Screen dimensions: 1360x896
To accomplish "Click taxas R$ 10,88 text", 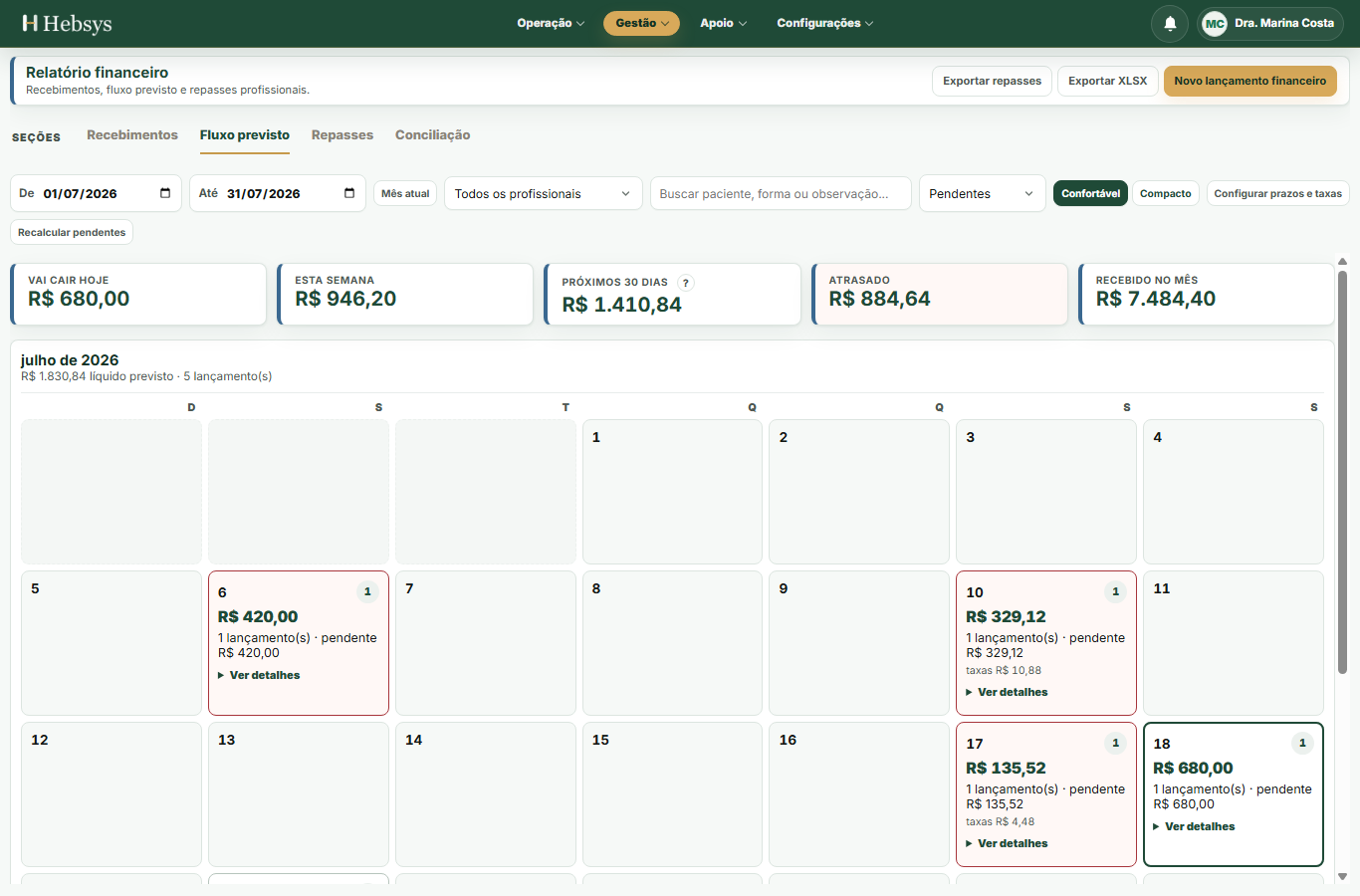I will coord(1004,670).
